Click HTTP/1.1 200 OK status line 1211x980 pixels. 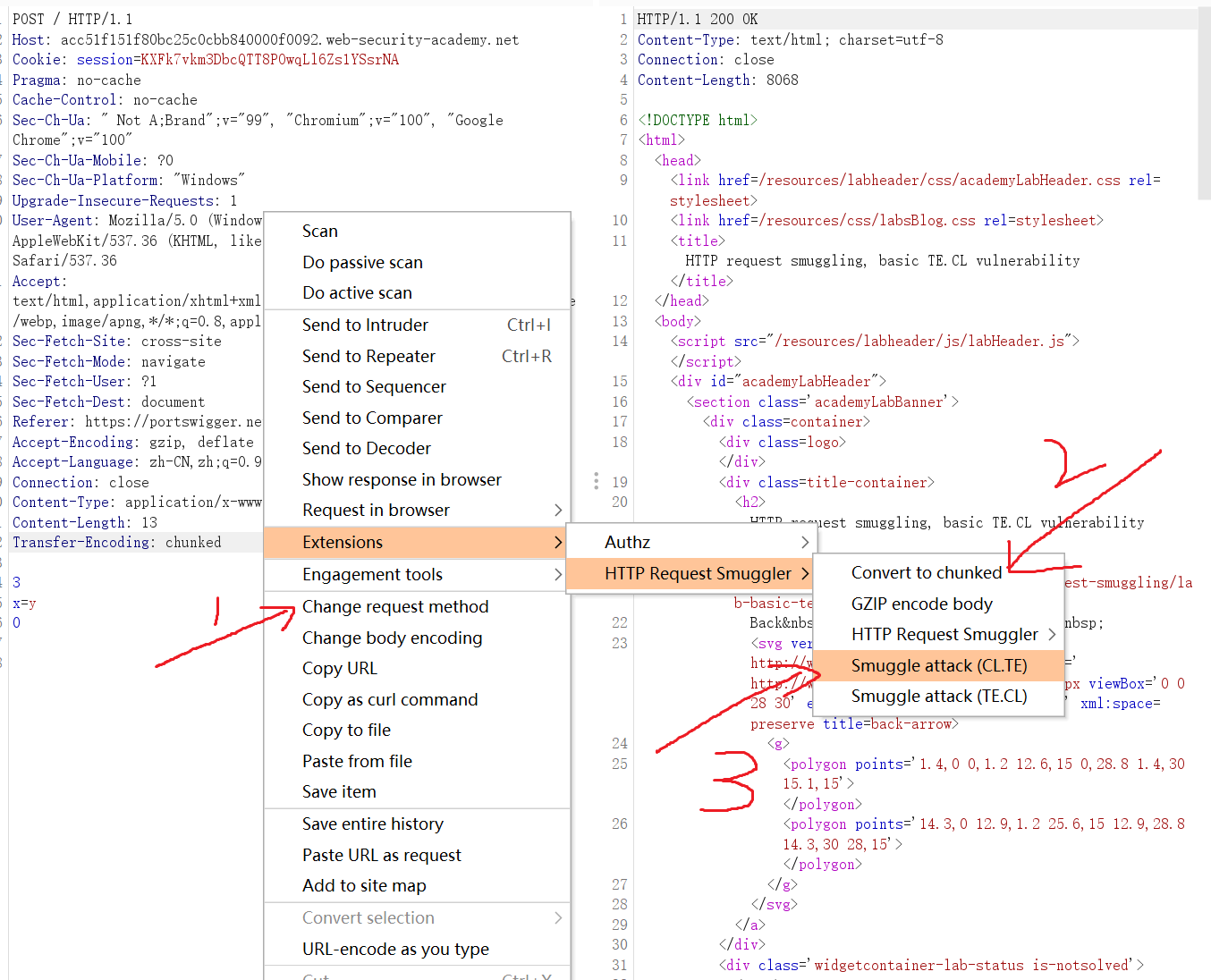coord(698,19)
